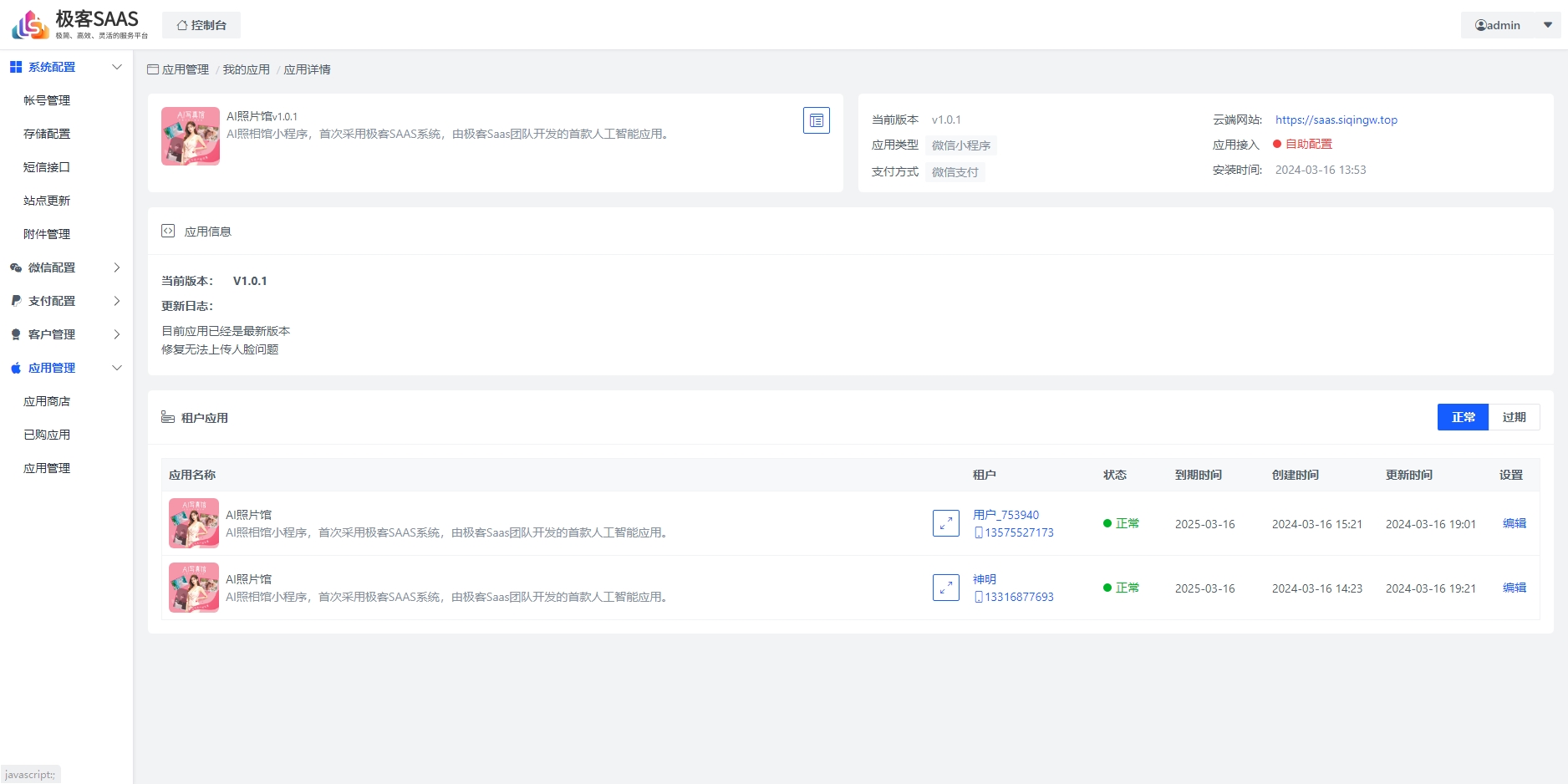
Task: Click the 应用信息 code icon
Action: pyautogui.click(x=168, y=232)
